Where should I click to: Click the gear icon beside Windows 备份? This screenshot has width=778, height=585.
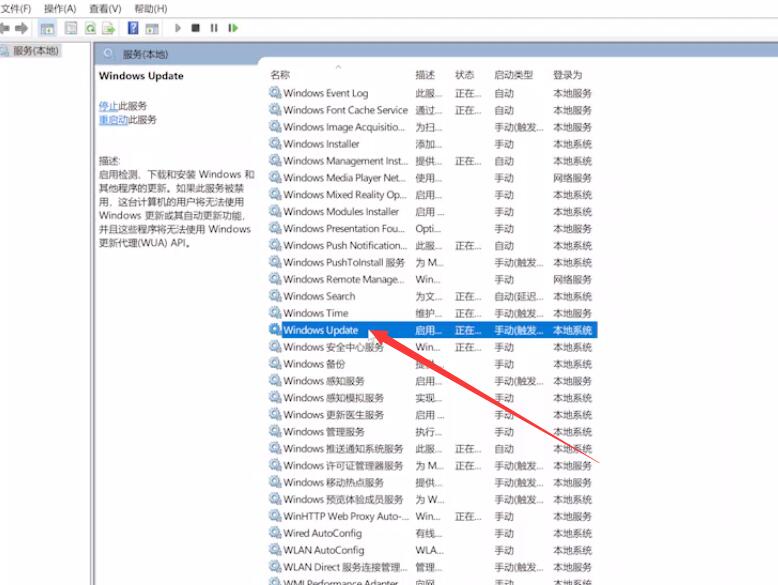275,363
